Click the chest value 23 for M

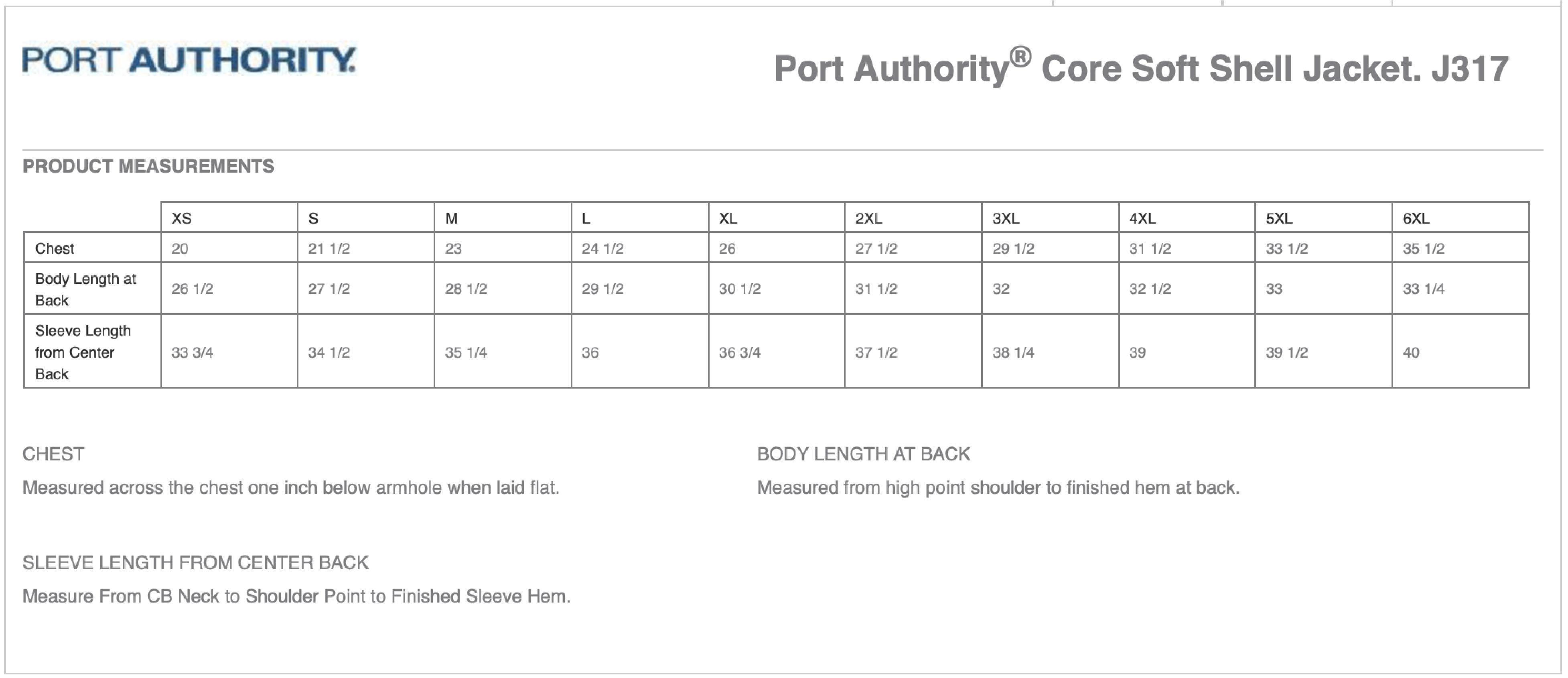(454, 248)
